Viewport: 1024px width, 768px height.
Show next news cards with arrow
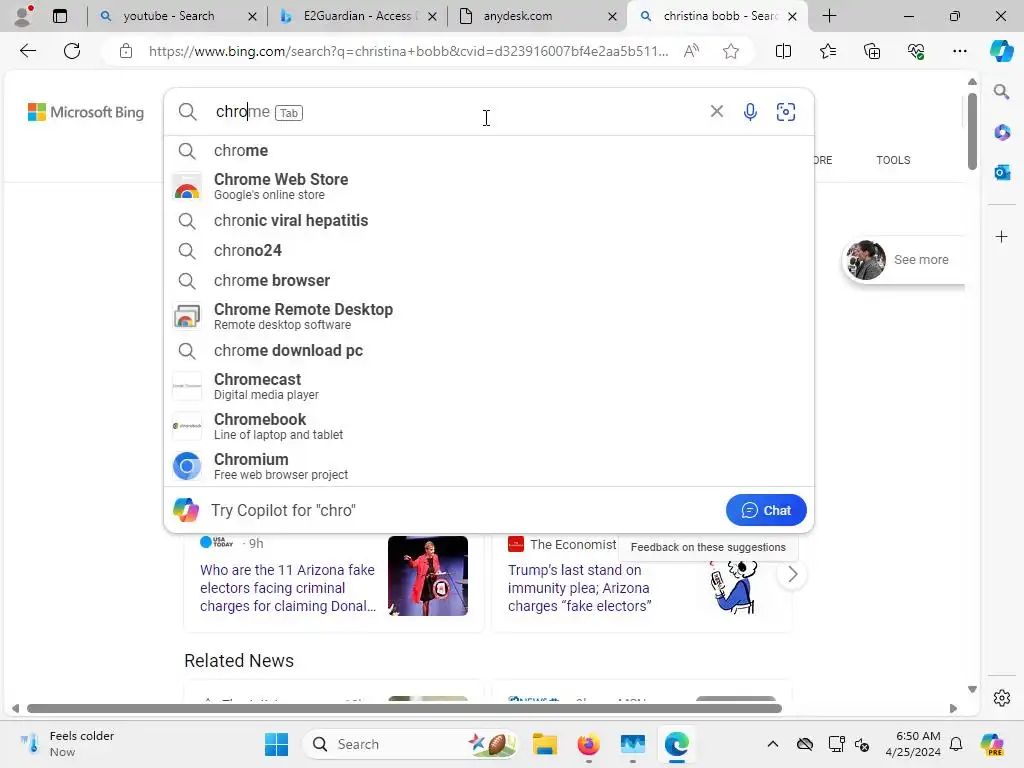(x=792, y=575)
